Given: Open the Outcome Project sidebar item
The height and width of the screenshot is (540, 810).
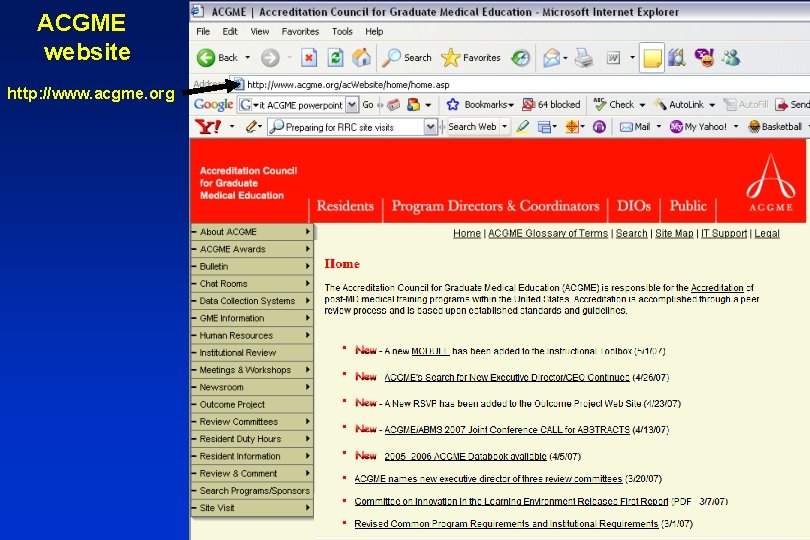Looking at the screenshot, I should [252, 405].
